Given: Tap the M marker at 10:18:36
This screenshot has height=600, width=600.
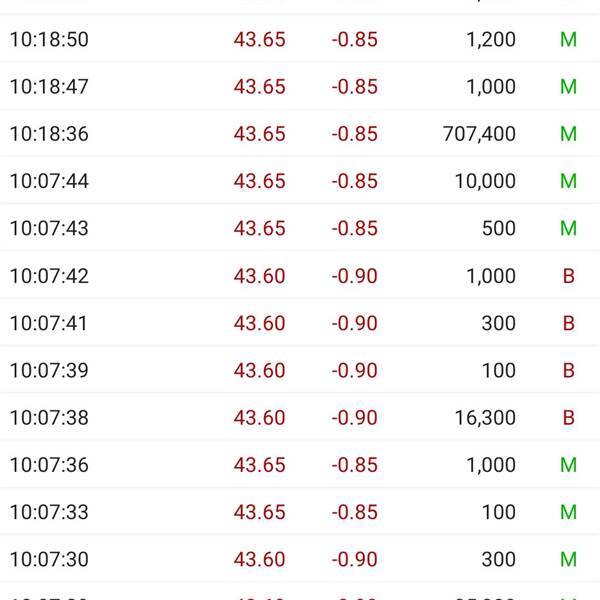Looking at the screenshot, I should pyautogui.click(x=568, y=134).
